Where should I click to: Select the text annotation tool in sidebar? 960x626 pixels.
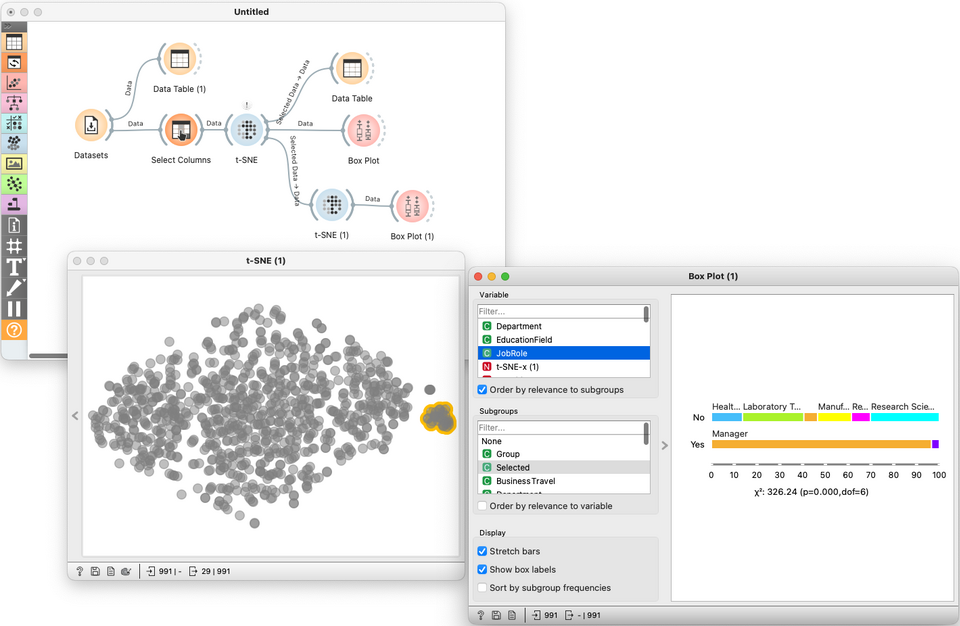14,267
